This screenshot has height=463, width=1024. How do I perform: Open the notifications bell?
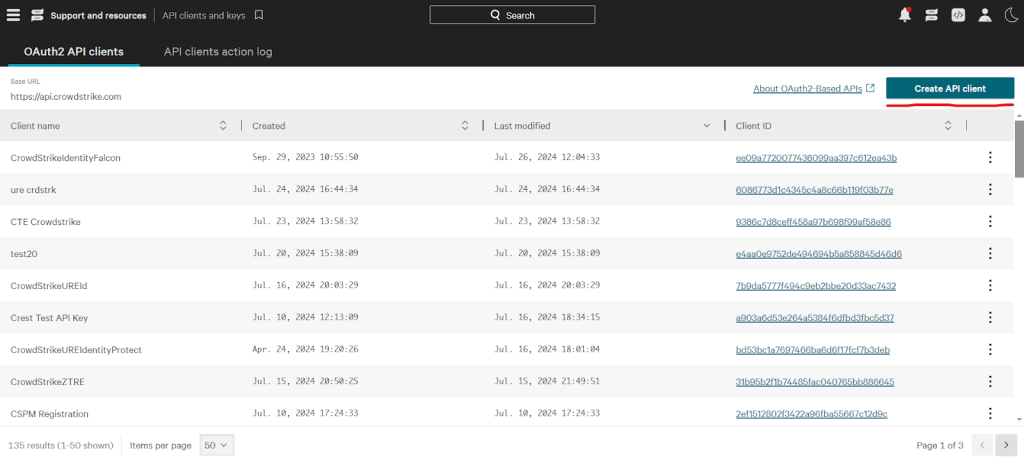coord(904,15)
